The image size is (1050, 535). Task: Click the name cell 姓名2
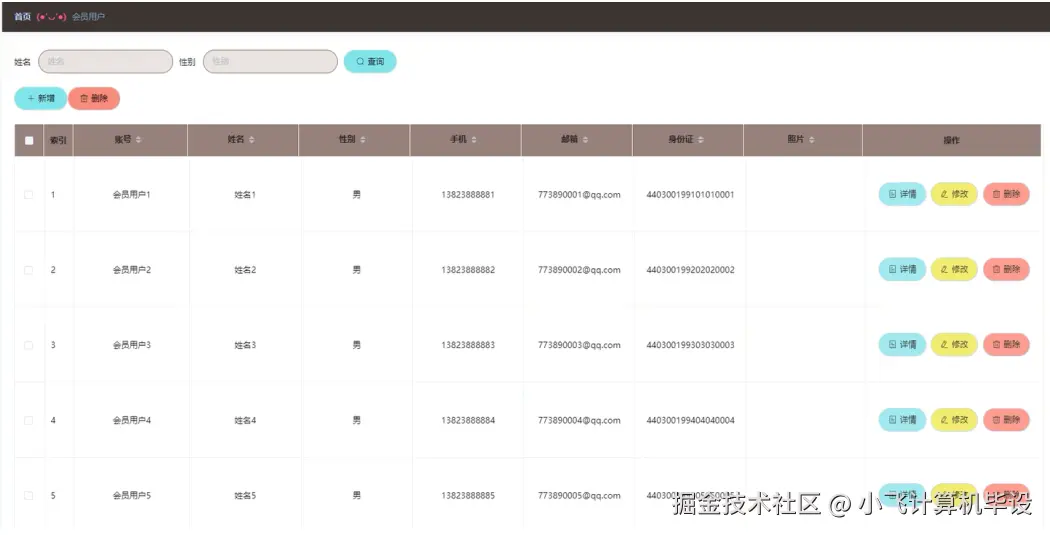[245, 270]
